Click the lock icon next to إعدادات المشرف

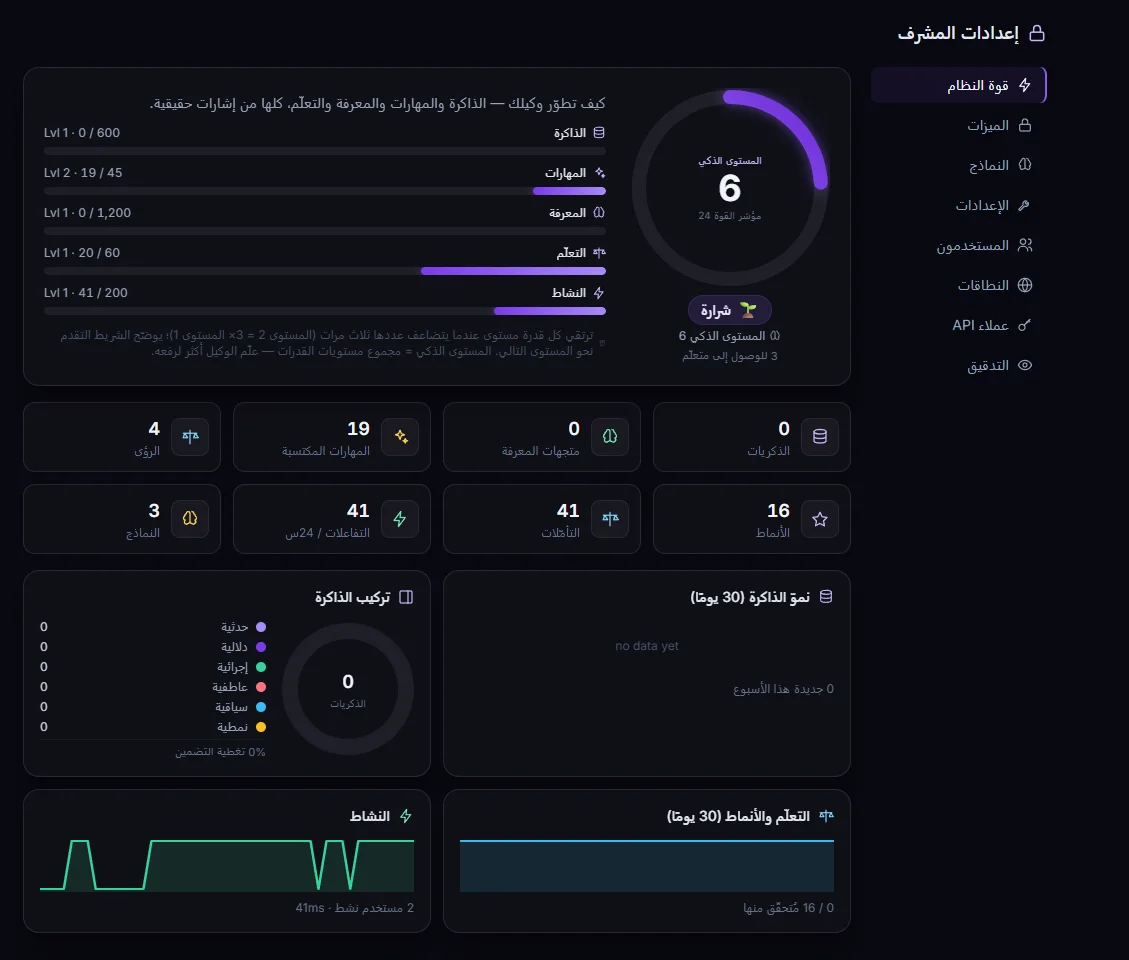tap(1037, 33)
